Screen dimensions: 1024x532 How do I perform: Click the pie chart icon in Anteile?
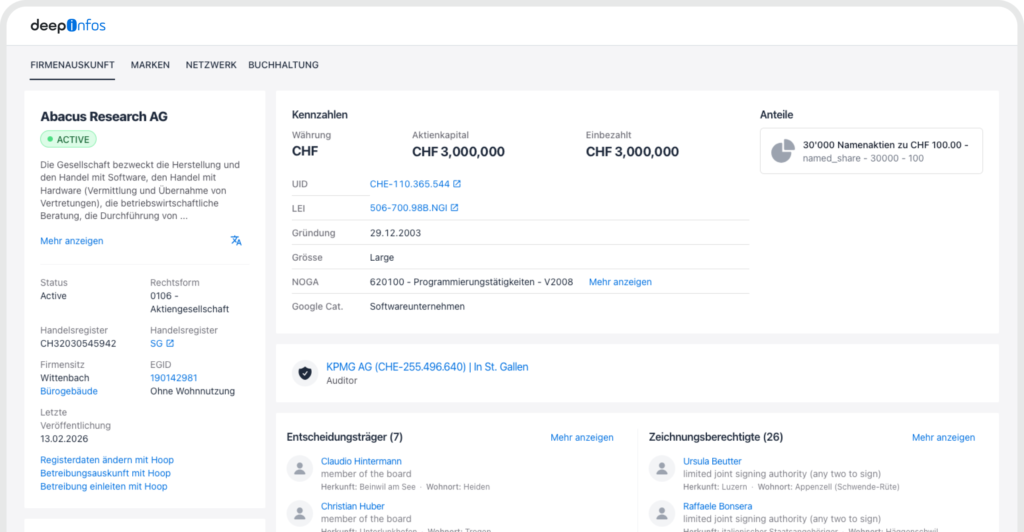pyautogui.click(x=782, y=151)
